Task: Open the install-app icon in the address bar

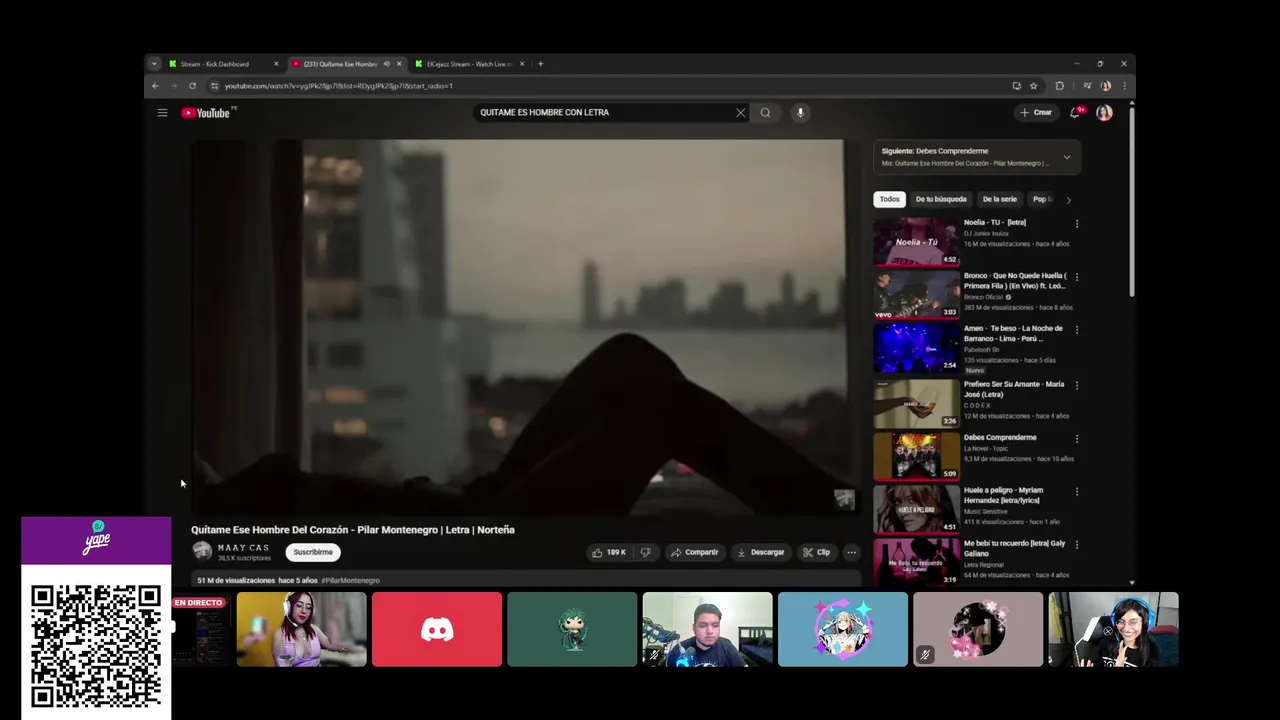Action: pyautogui.click(x=1016, y=86)
